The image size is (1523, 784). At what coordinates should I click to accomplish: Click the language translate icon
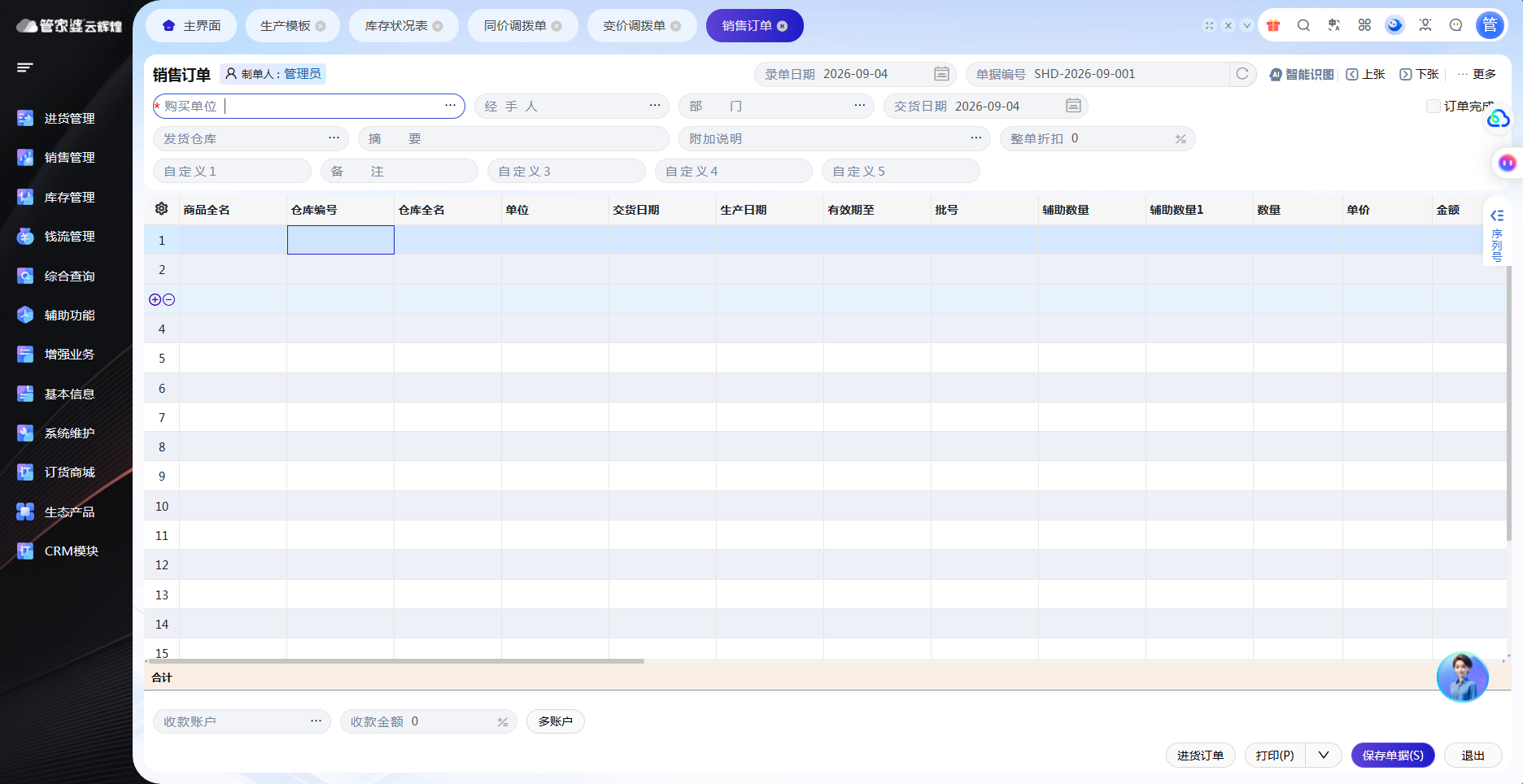[1334, 25]
